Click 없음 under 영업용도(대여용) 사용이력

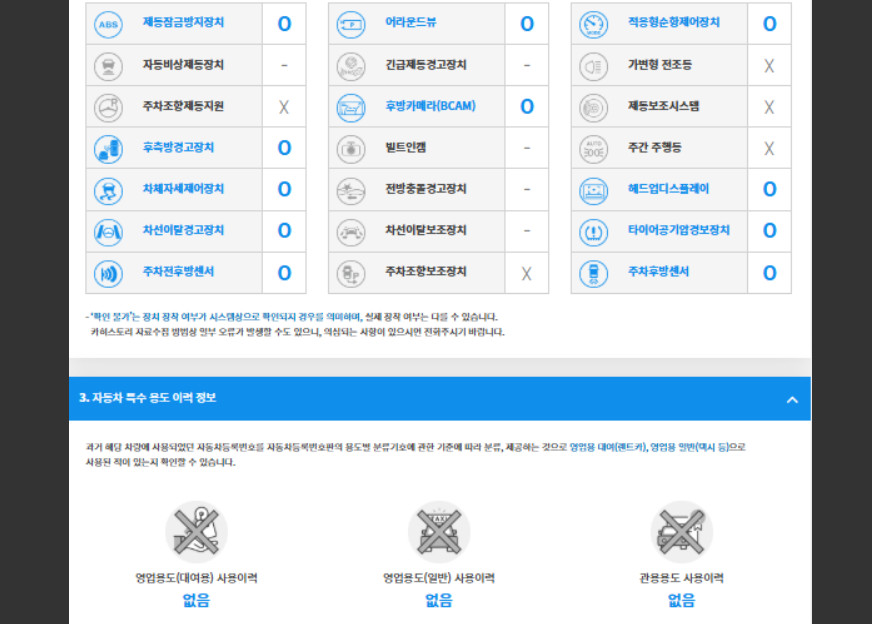click(196, 600)
